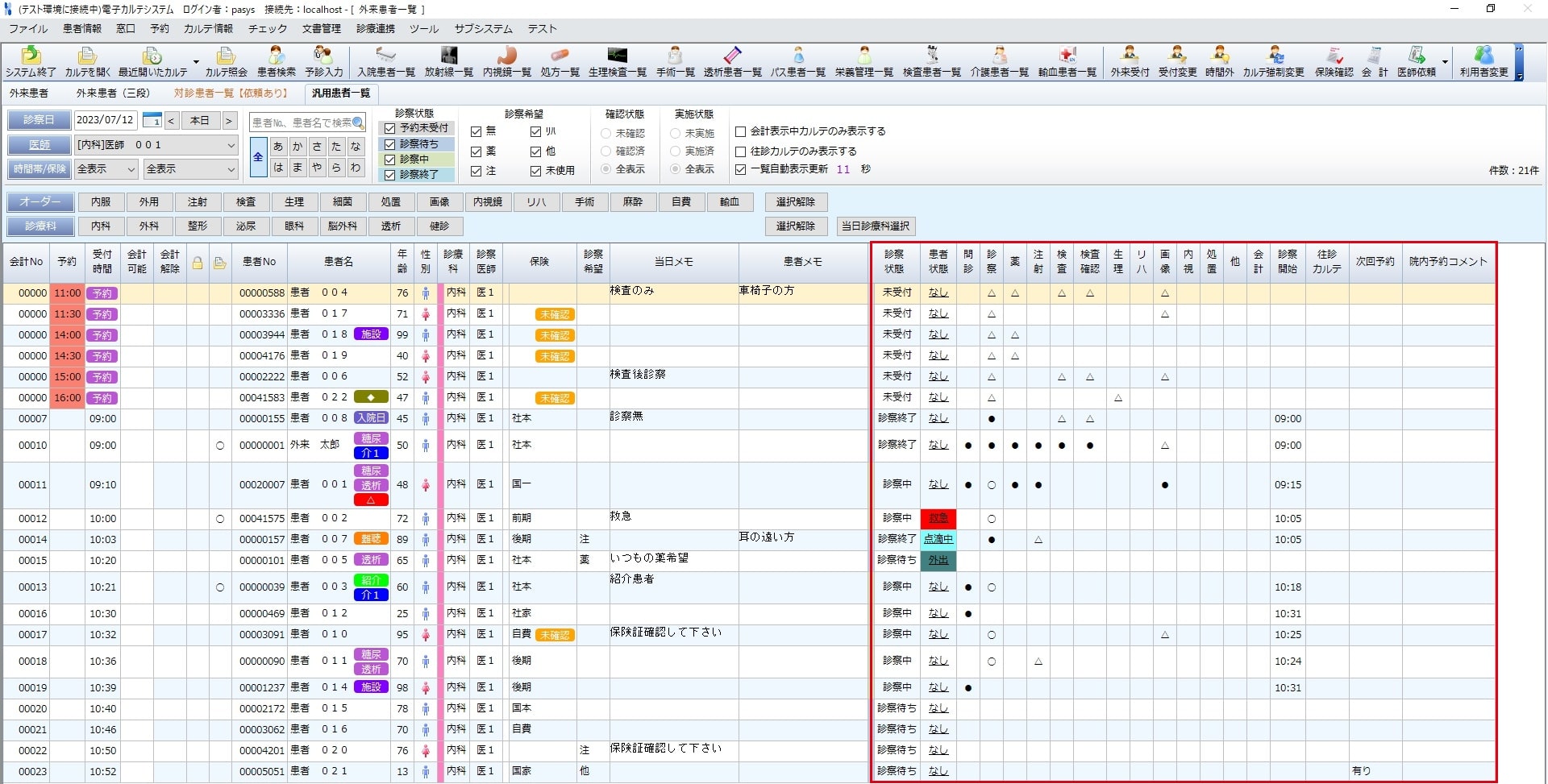The image size is (1548, 784).
Task: Open the サブシステム menu
Action: [483, 28]
